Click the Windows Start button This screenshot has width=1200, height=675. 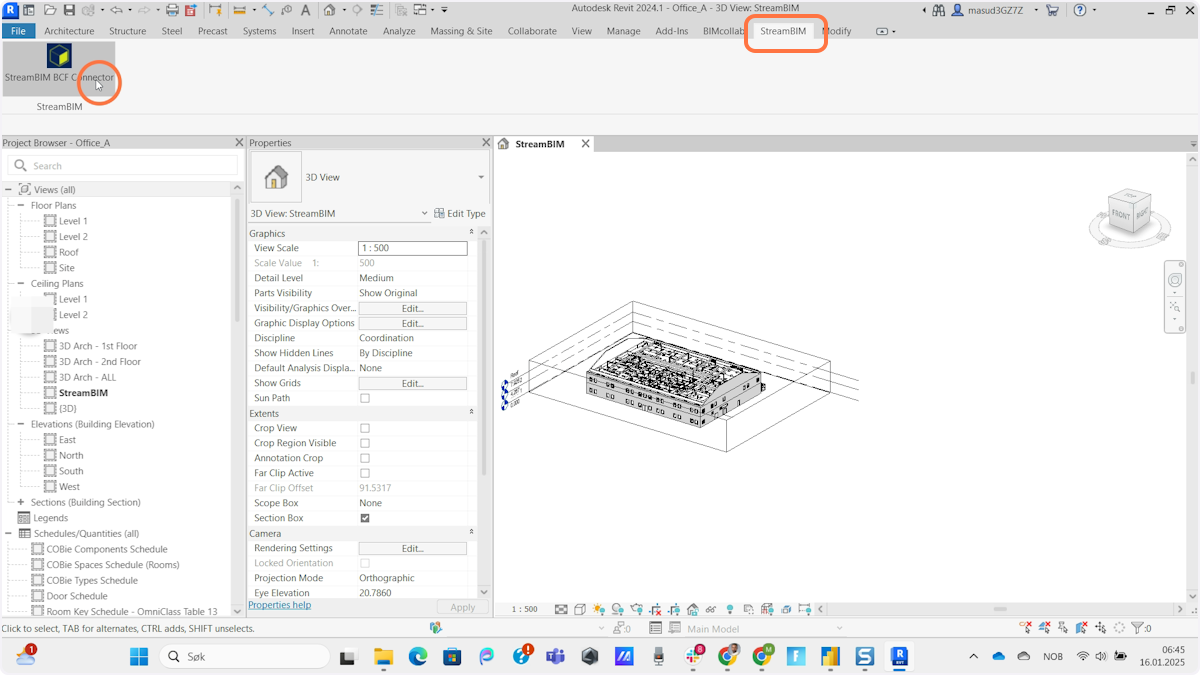[139, 657]
